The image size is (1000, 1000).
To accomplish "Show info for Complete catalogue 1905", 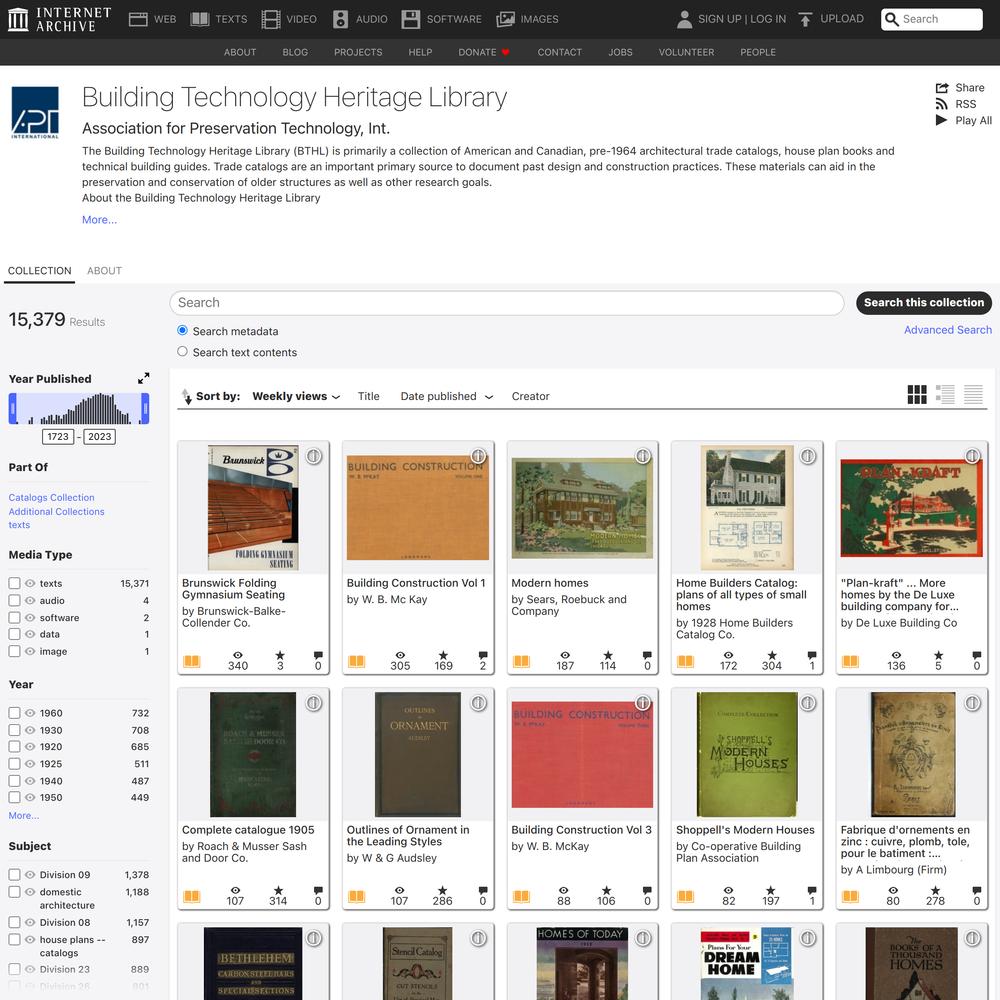I will [314, 703].
